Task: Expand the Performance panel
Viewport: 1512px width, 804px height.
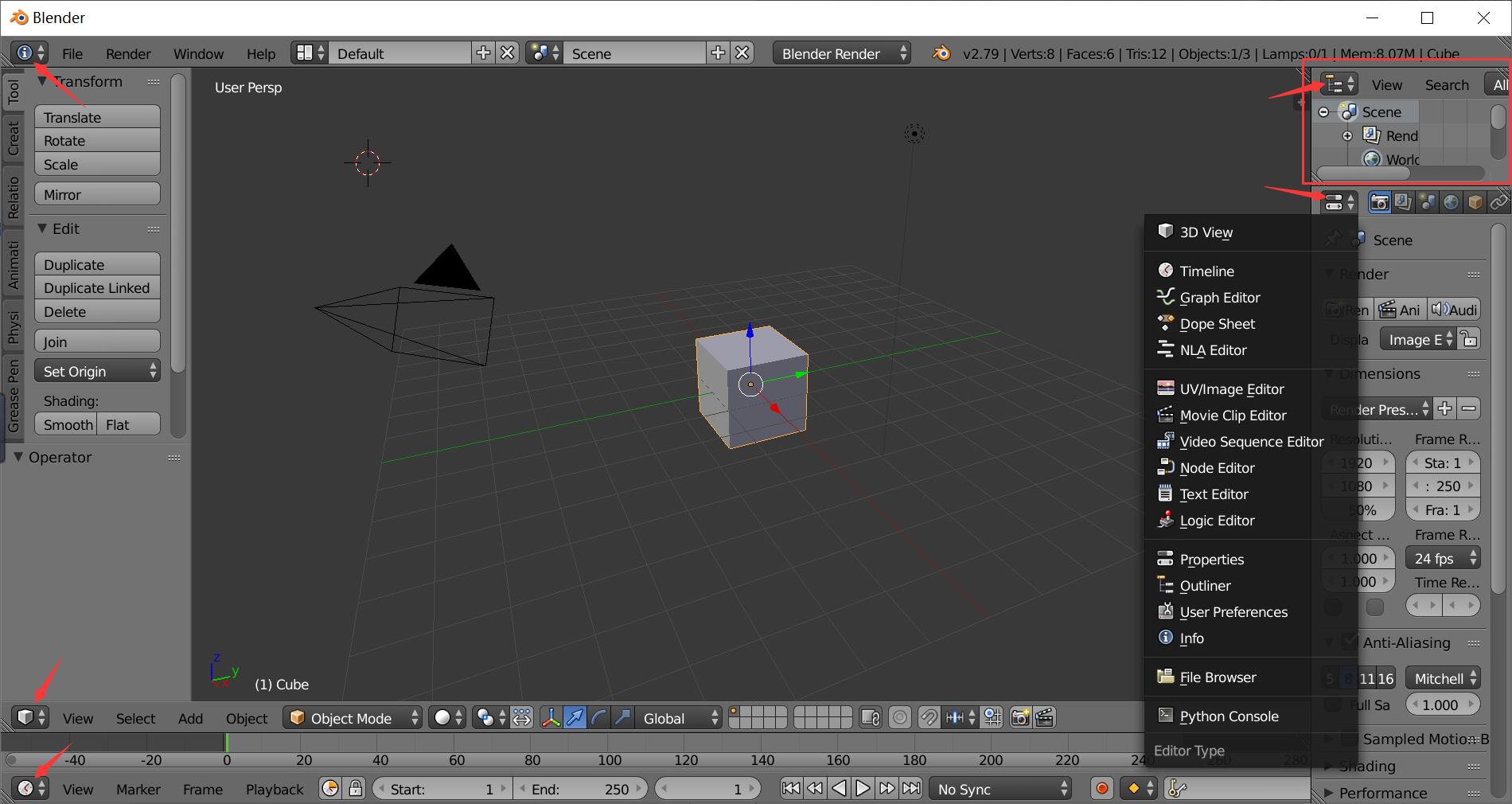Action: (1328, 793)
